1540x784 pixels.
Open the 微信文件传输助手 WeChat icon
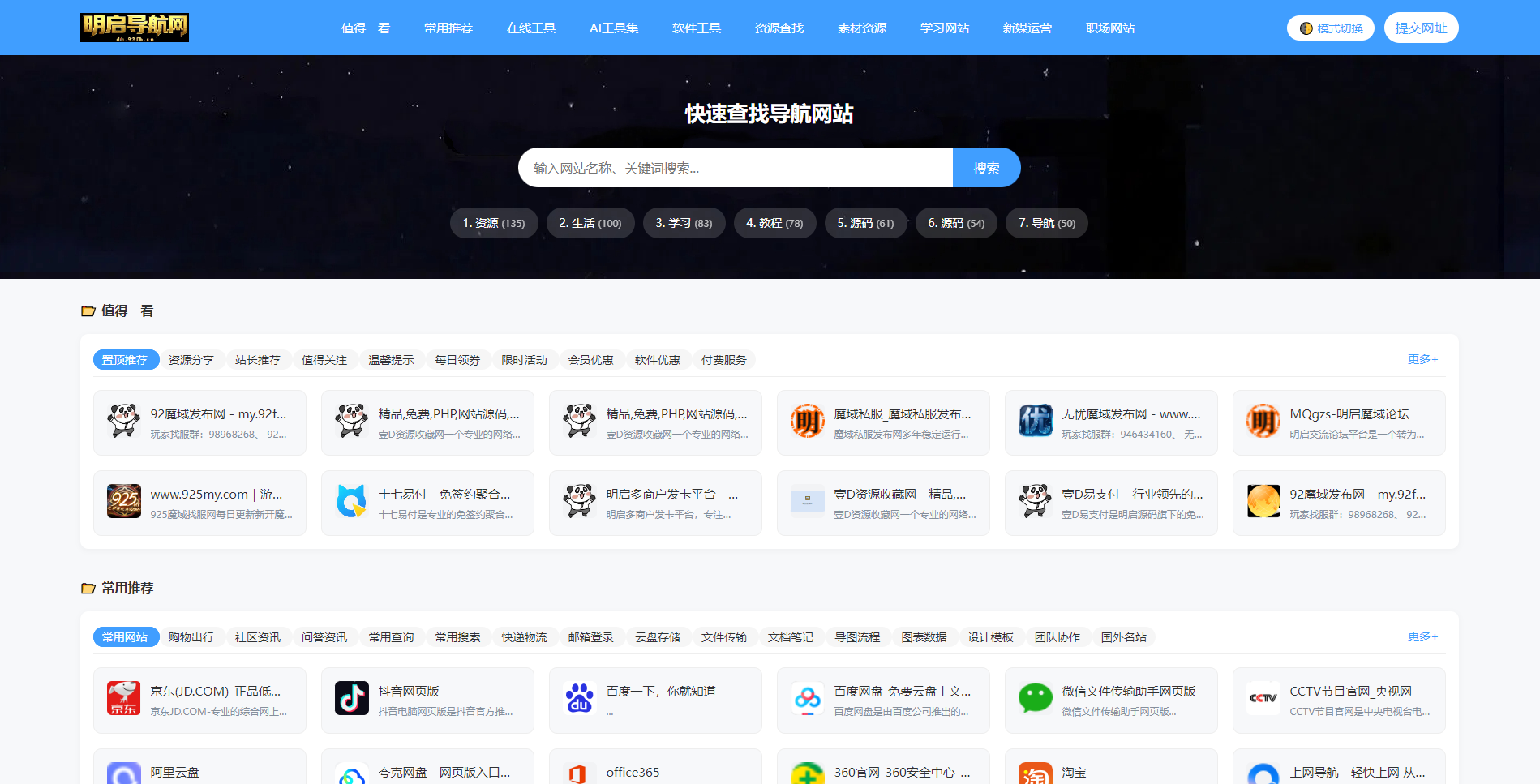(x=1036, y=698)
